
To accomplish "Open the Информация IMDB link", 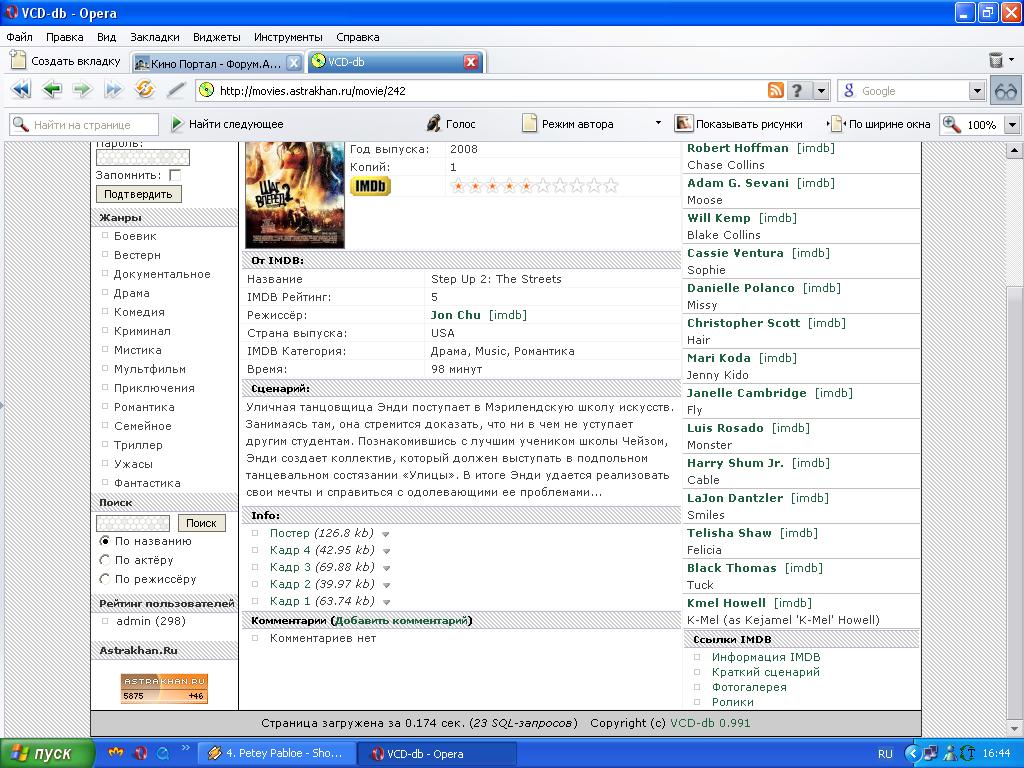I will tap(766, 657).
